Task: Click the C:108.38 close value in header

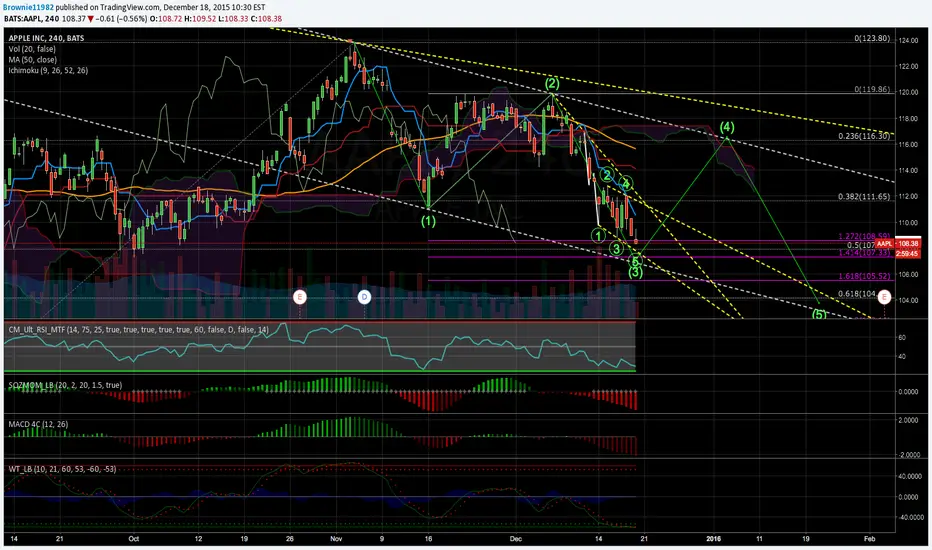Action: (266, 18)
